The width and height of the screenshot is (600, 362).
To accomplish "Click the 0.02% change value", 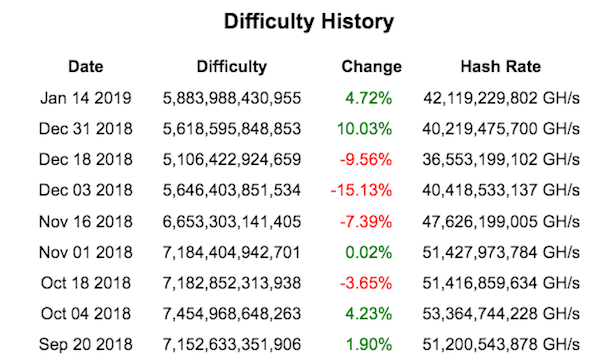I will (368, 253).
